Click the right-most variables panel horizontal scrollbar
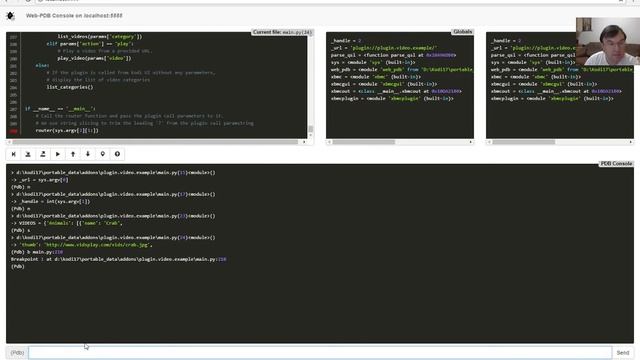This screenshot has width=640, height=360. tap(523, 142)
